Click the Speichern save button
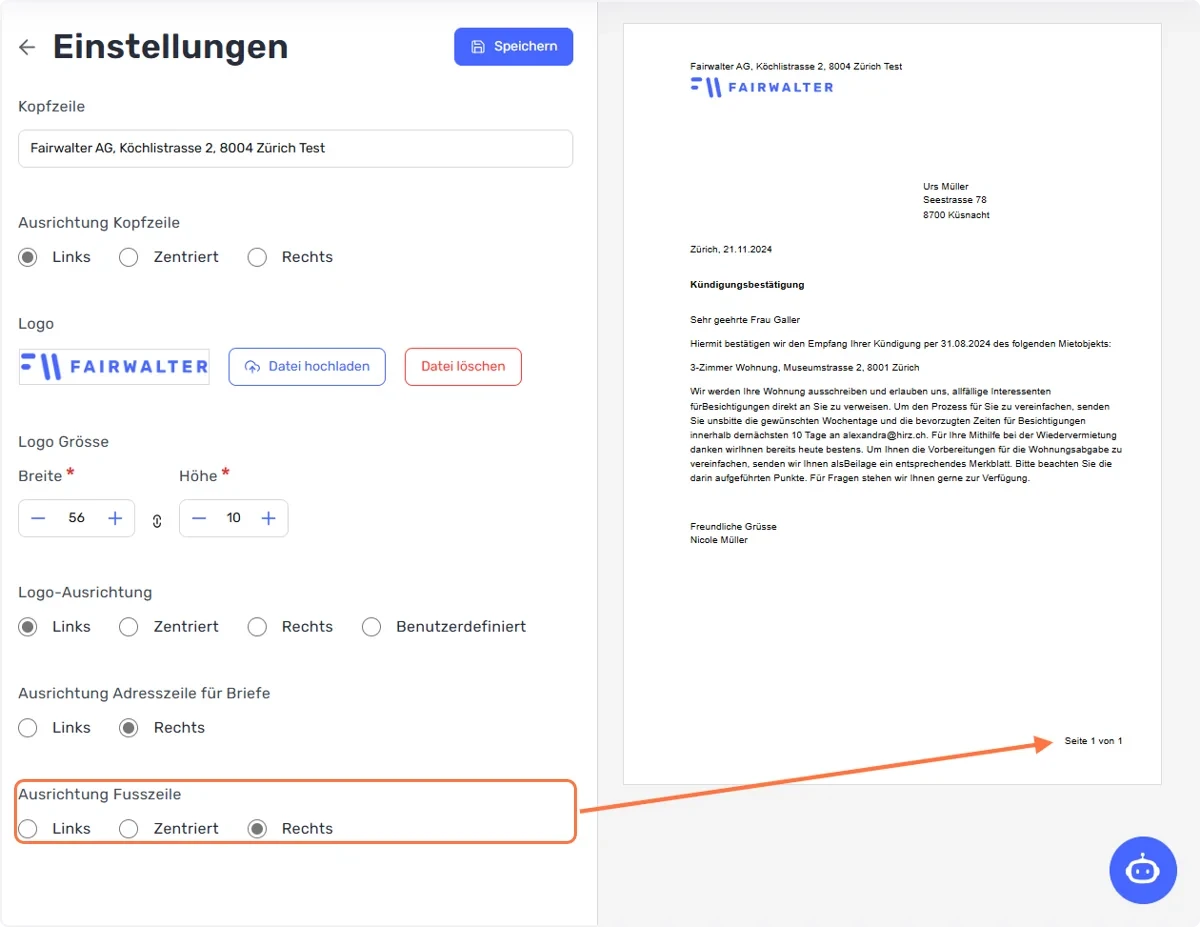The image size is (1200, 927). [513, 47]
